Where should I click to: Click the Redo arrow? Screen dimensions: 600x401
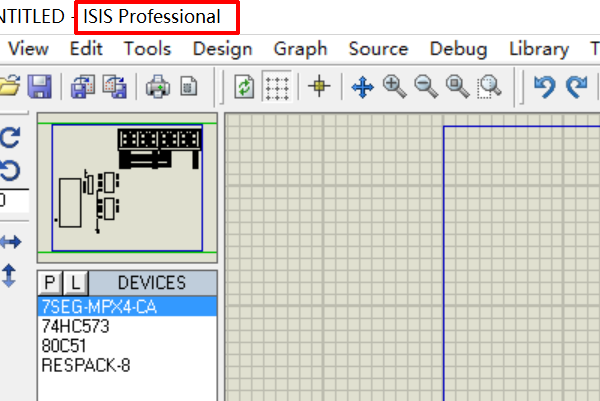[576, 86]
